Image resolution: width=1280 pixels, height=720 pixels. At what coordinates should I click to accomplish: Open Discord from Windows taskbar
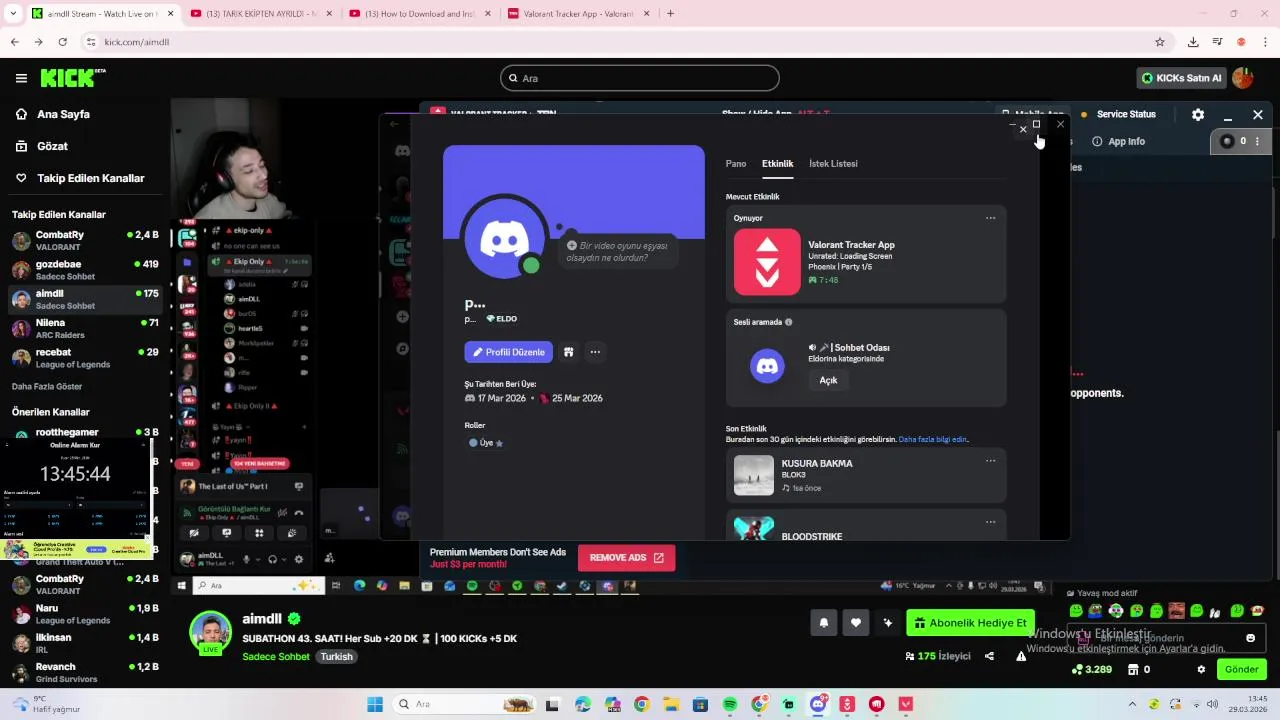click(818, 704)
